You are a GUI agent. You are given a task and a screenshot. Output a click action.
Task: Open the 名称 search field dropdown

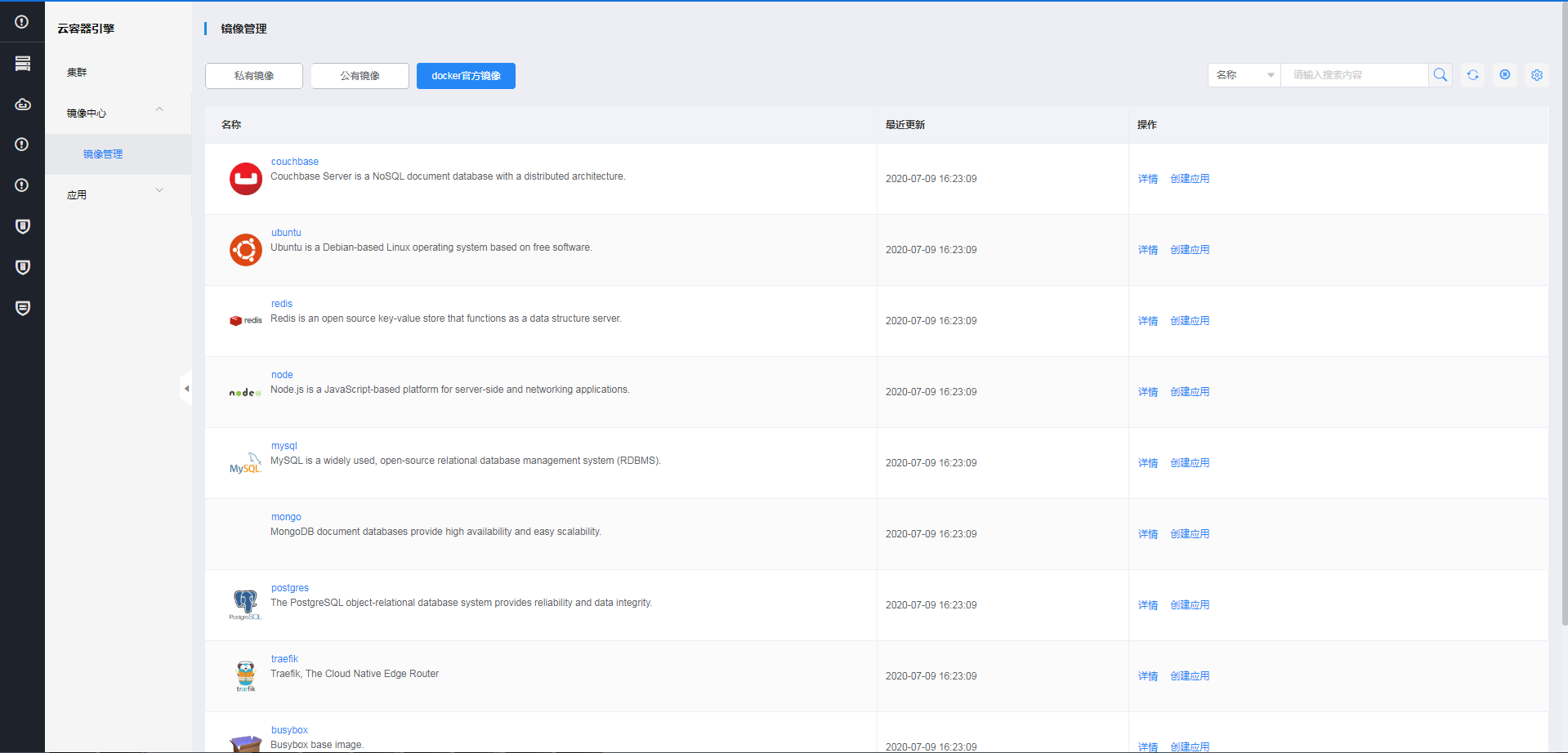click(x=1244, y=75)
